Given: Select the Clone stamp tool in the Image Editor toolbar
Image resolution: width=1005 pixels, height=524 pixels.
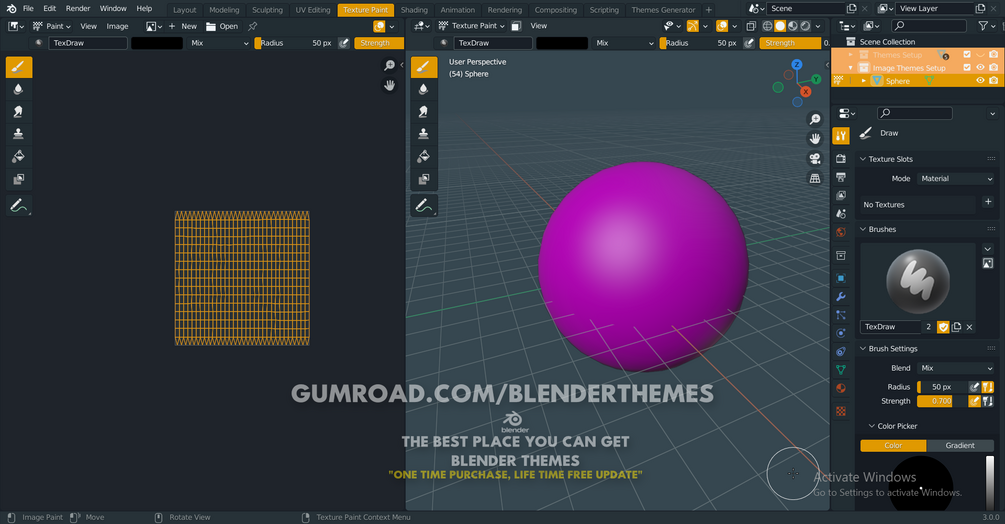Looking at the screenshot, I should tap(19, 134).
